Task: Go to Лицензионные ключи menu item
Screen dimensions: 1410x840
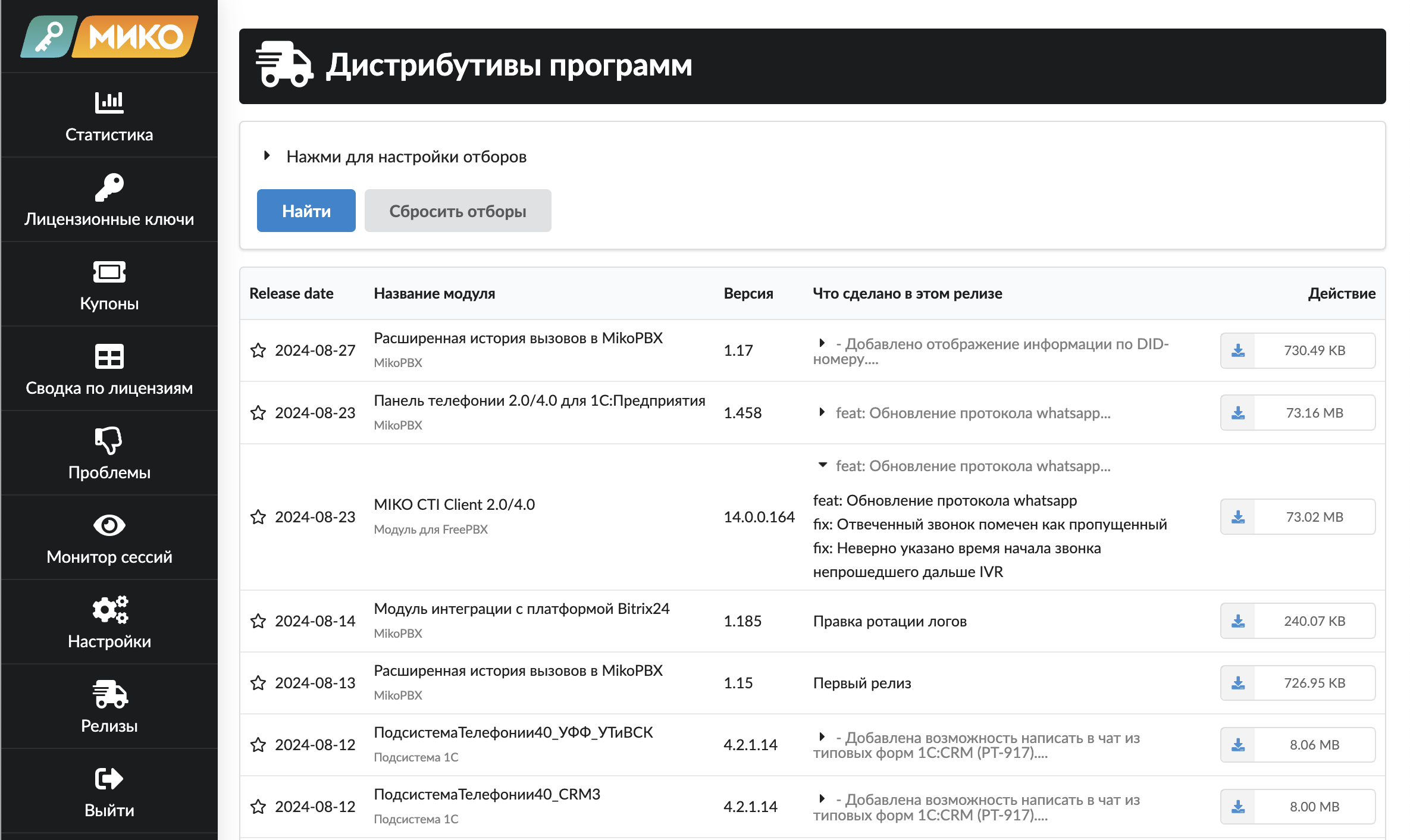Action: point(109,200)
